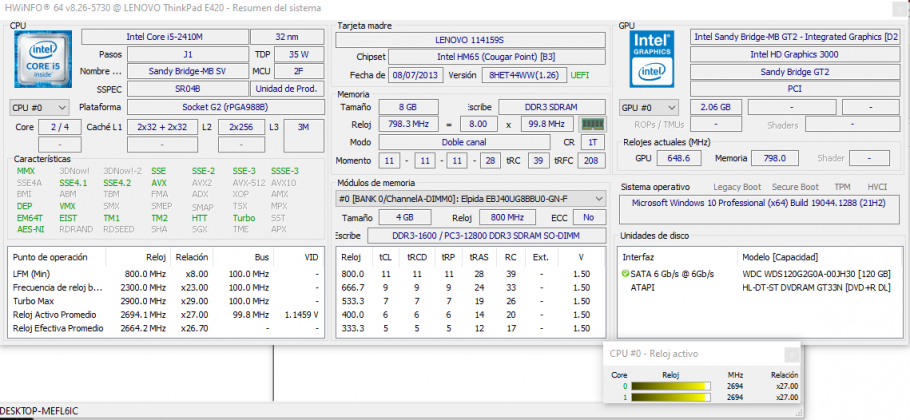Click the Intel Core i5 logo
Image resolution: width=910 pixels, height=420 pixels.
[x=44, y=59]
